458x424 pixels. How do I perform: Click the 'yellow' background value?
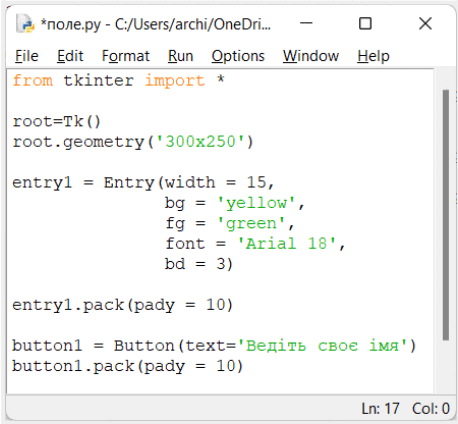point(256,203)
